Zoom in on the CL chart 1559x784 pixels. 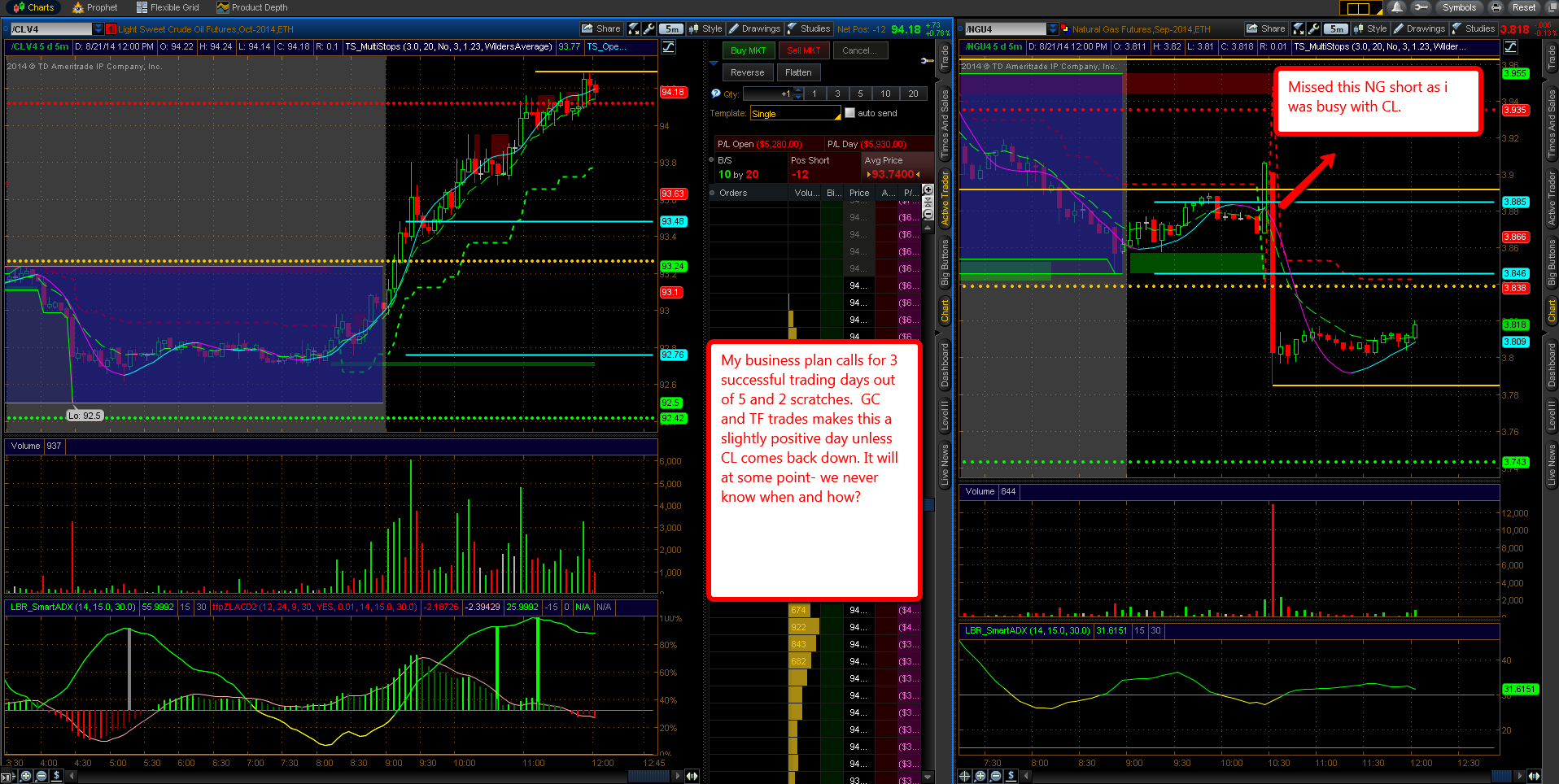point(25,776)
